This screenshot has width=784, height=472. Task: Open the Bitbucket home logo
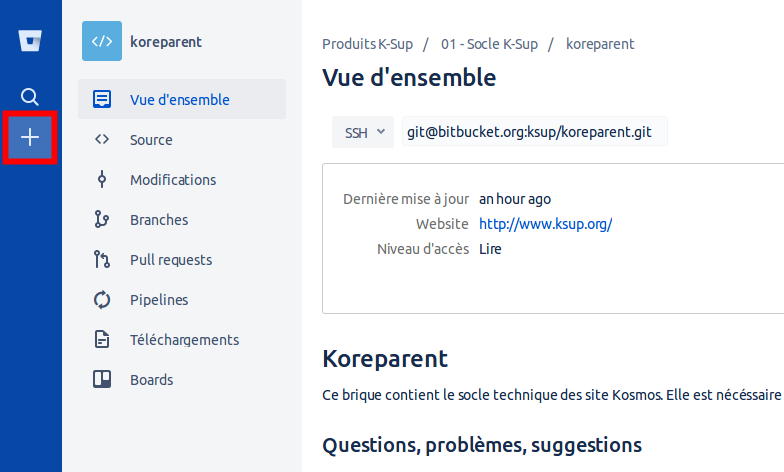[30, 40]
